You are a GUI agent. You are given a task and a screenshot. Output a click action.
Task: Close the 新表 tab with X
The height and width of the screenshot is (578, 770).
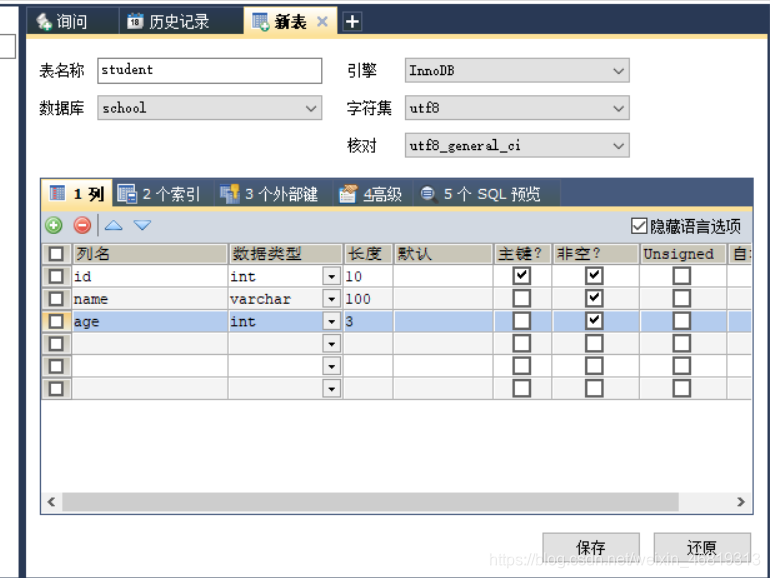(322, 21)
